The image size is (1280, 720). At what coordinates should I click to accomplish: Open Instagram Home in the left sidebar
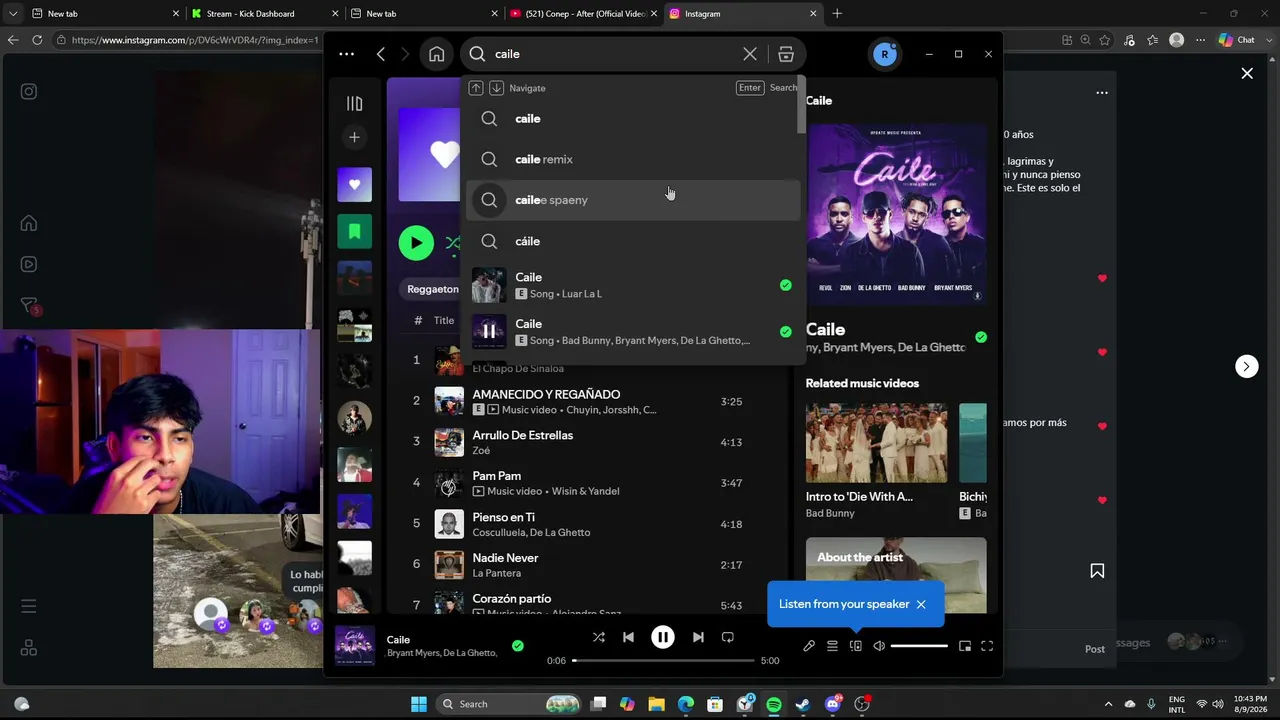tap(29, 223)
